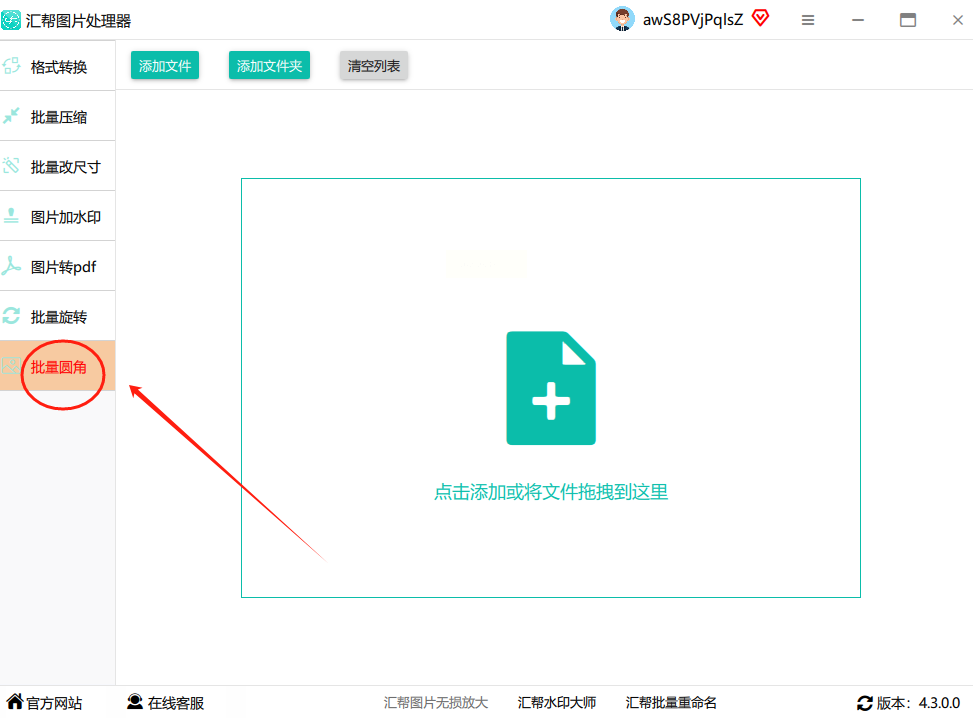Click the 点击添加或将文件拖拽到这里 text
Image resolution: width=973 pixels, height=718 pixels.
551,492
